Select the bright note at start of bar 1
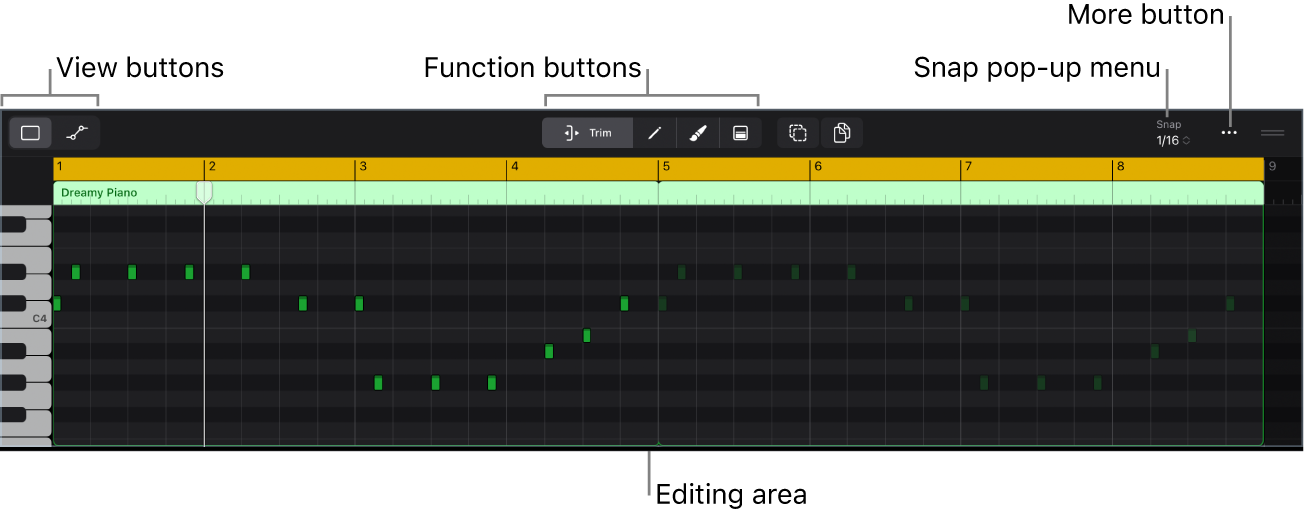Image resolution: width=1306 pixels, height=522 pixels. click(x=57, y=303)
